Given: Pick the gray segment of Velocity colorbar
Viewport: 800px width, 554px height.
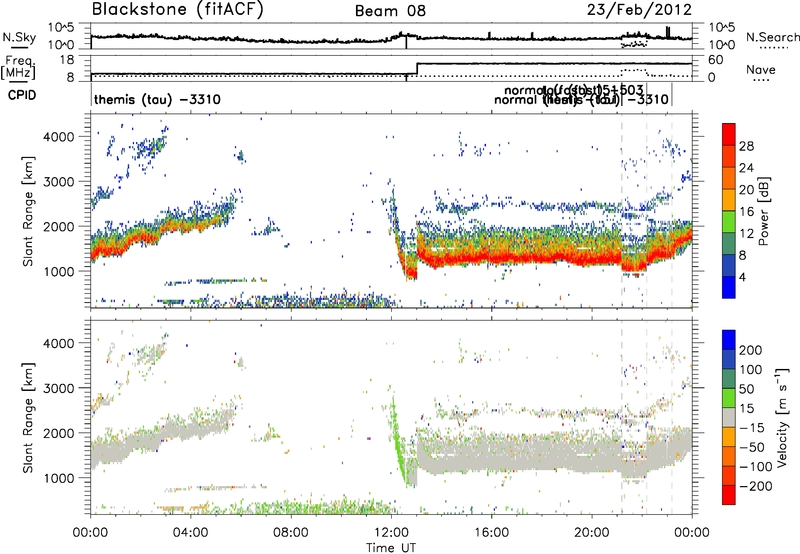Looking at the screenshot, I should (x=729, y=418).
